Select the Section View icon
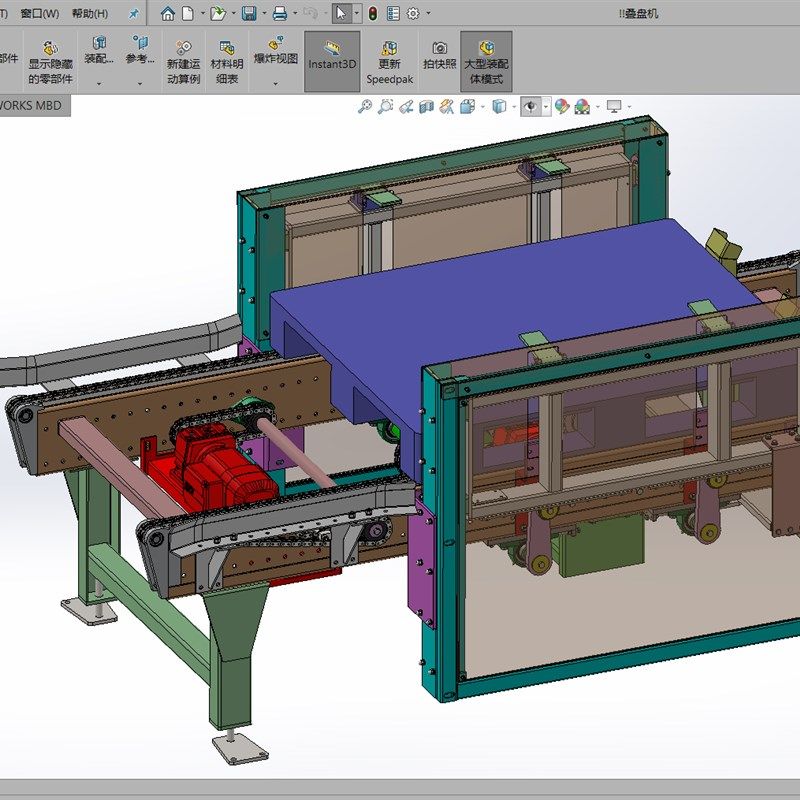 tap(427, 106)
